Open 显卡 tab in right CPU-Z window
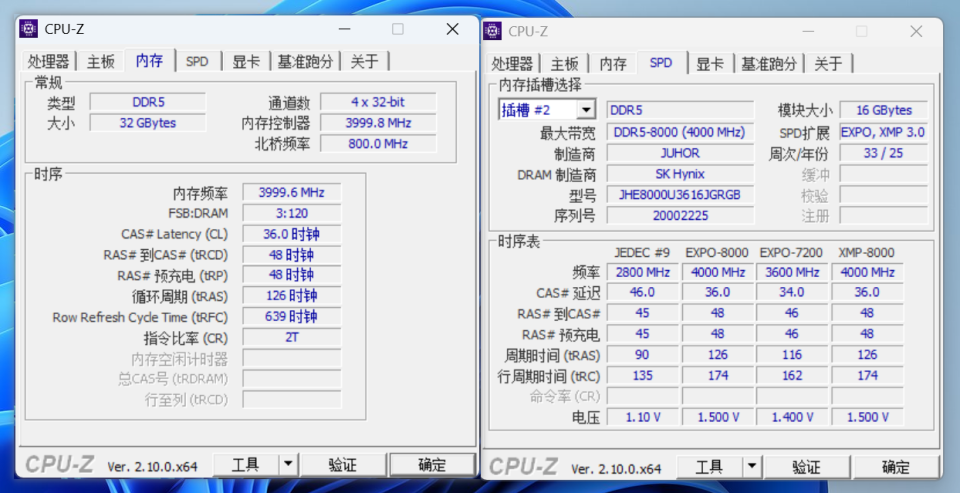Screen dimensions: 960x493 [x=710, y=63]
